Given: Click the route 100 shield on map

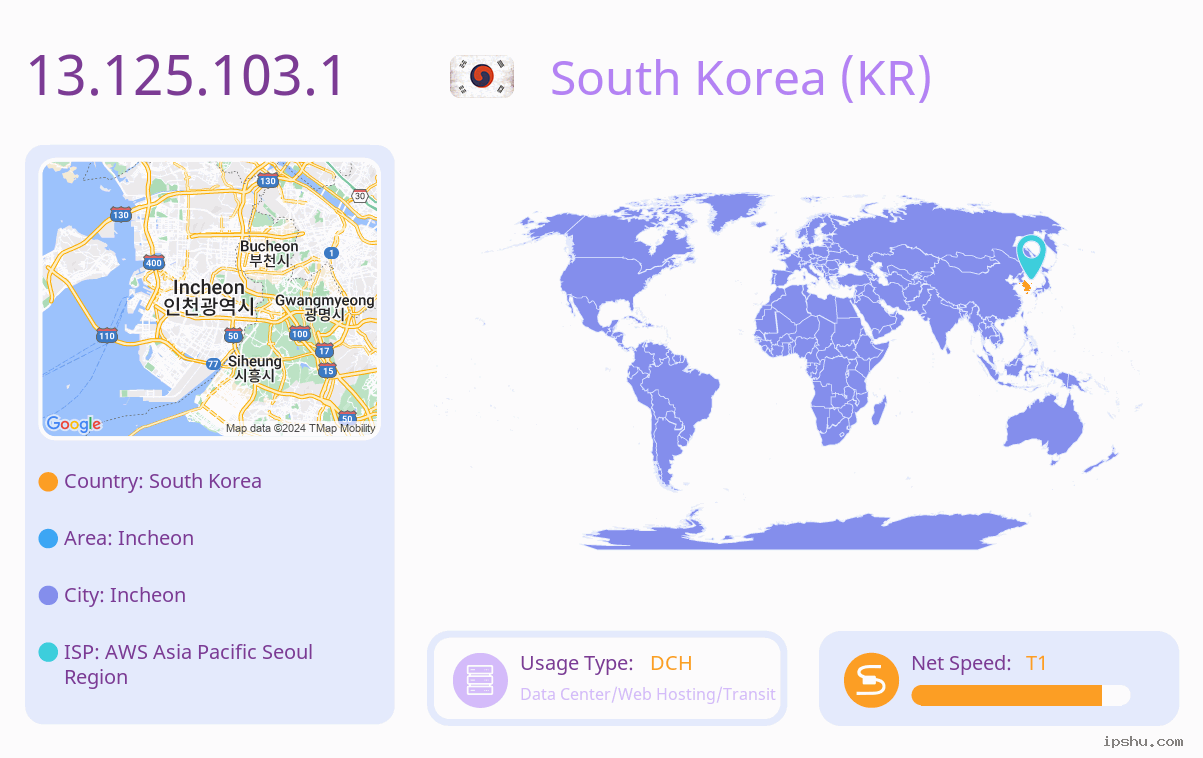Looking at the screenshot, I should coord(300,333).
